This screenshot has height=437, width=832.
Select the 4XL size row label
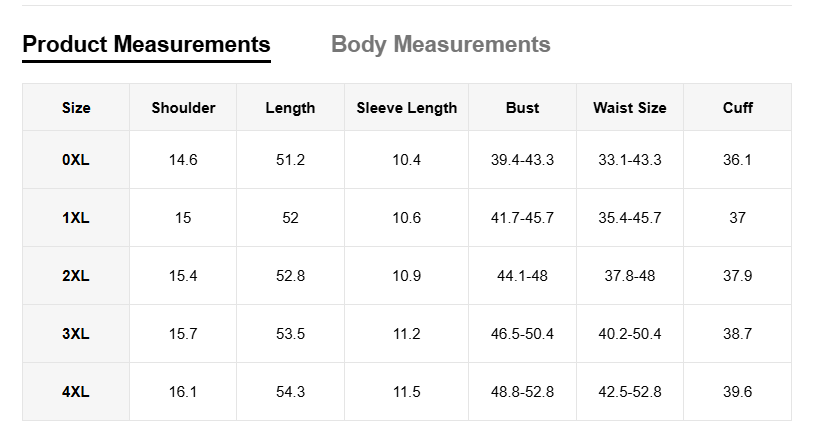(x=76, y=392)
